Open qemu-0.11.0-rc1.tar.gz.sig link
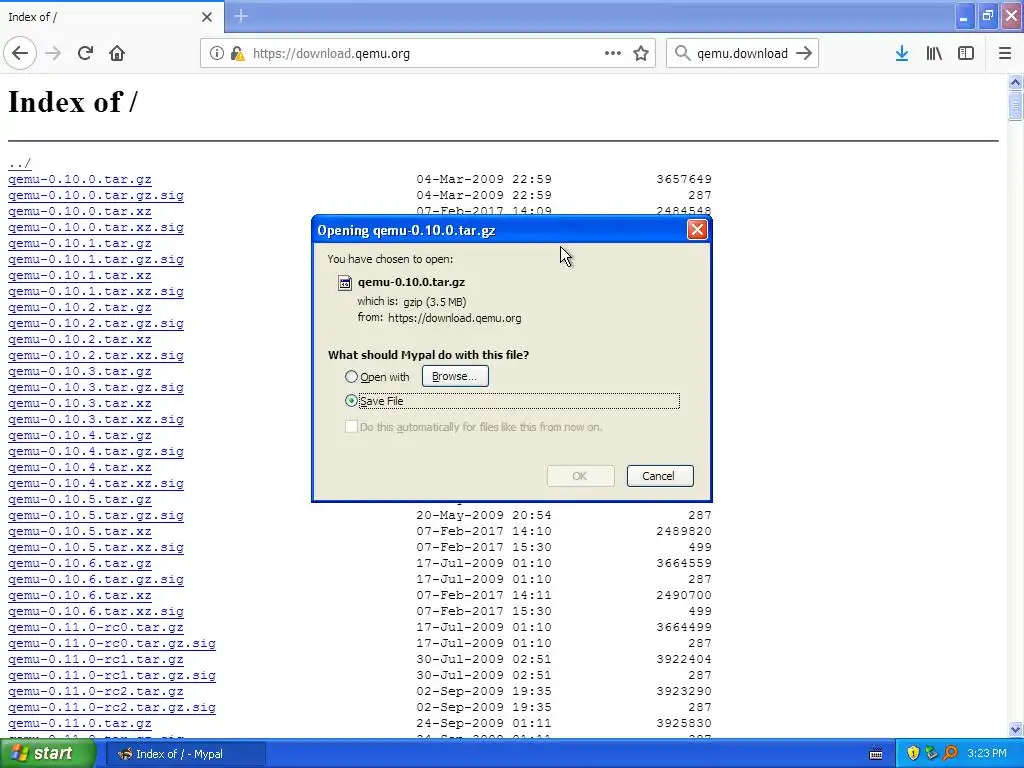This screenshot has width=1024, height=768. [x=112, y=675]
